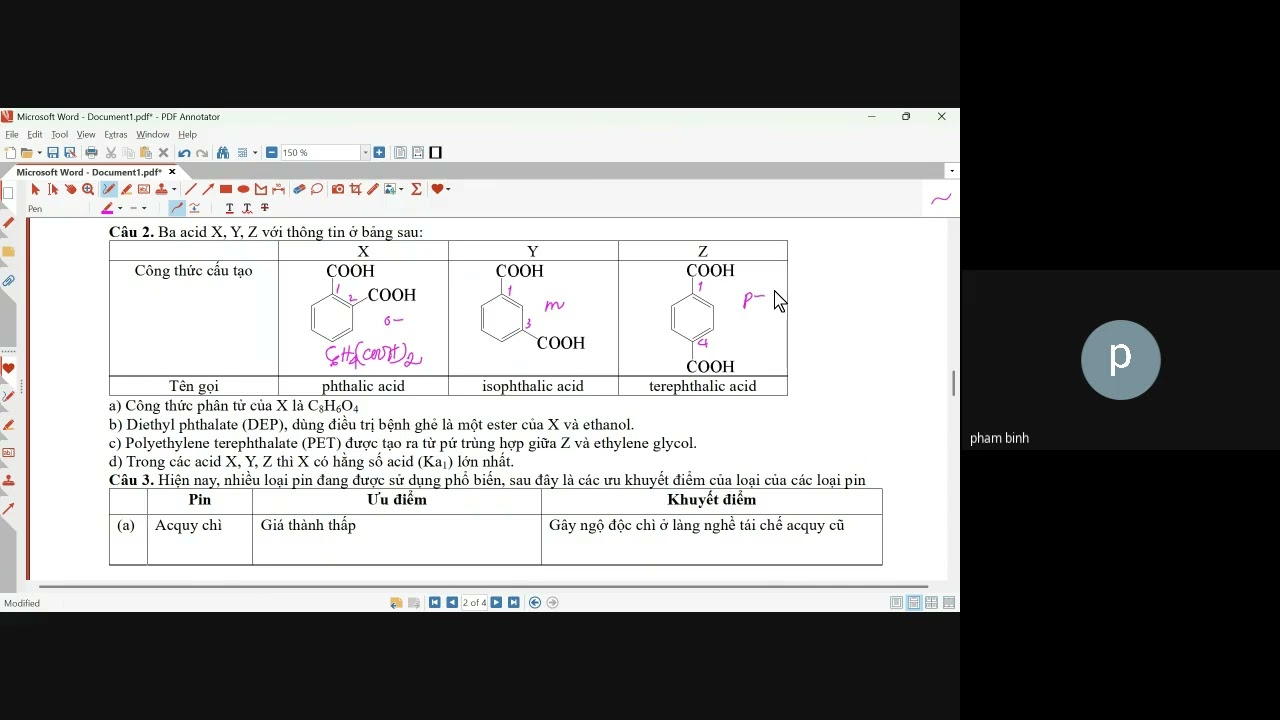
Task: Close the Document1.pdf tab
Action: click(x=172, y=172)
